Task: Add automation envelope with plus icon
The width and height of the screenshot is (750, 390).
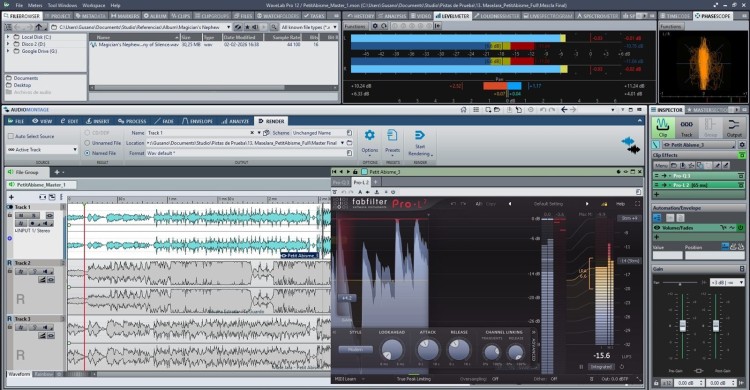Action: 657,237
